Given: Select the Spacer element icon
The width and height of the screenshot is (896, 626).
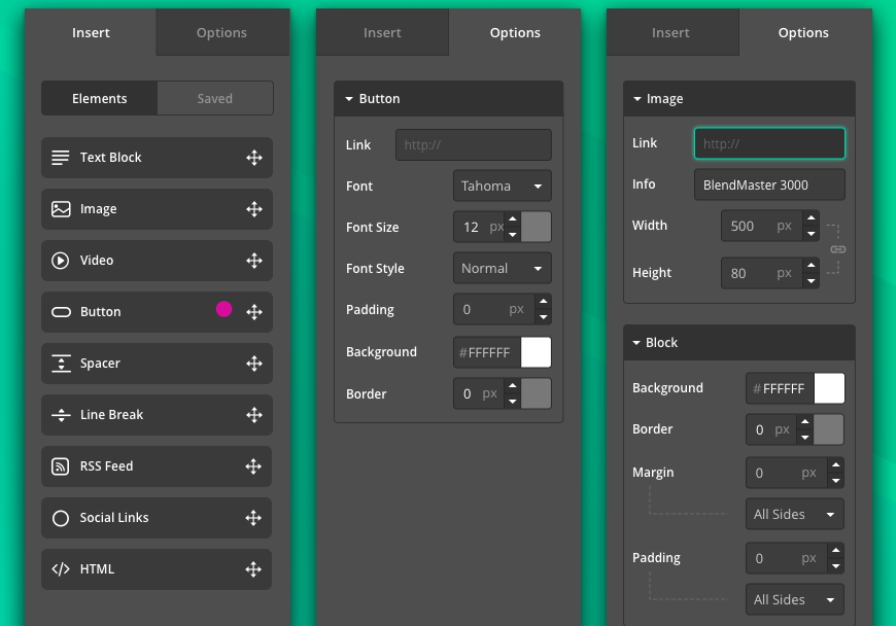Looking at the screenshot, I should coord(60,363).
